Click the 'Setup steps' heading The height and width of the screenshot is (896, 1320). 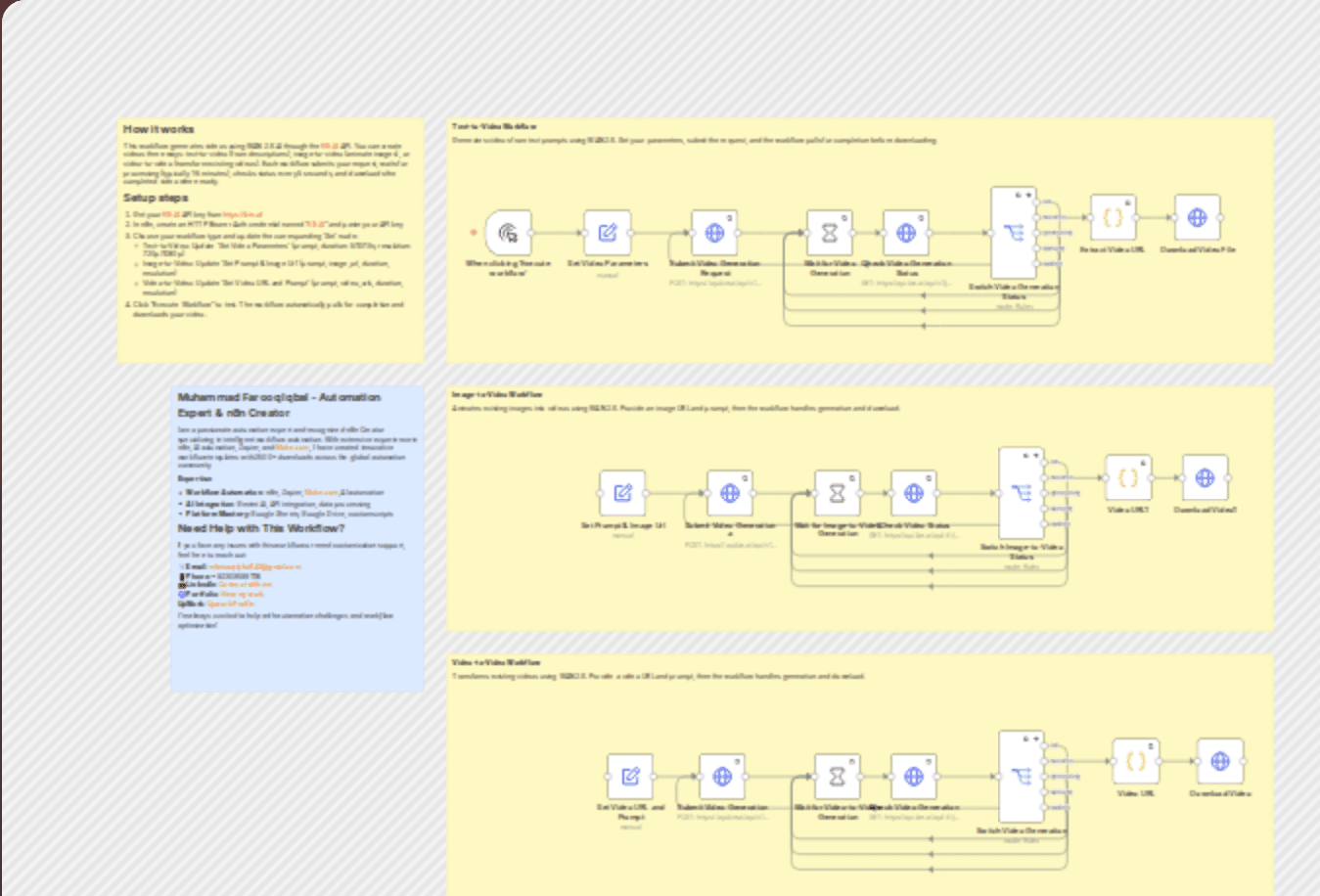(x=156, y=198)
